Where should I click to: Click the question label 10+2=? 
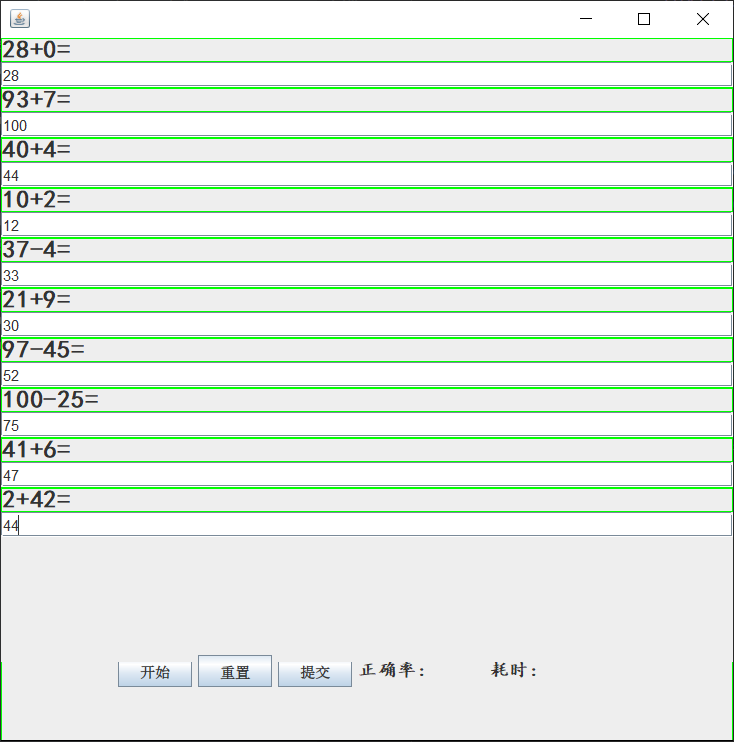(367, 200)
